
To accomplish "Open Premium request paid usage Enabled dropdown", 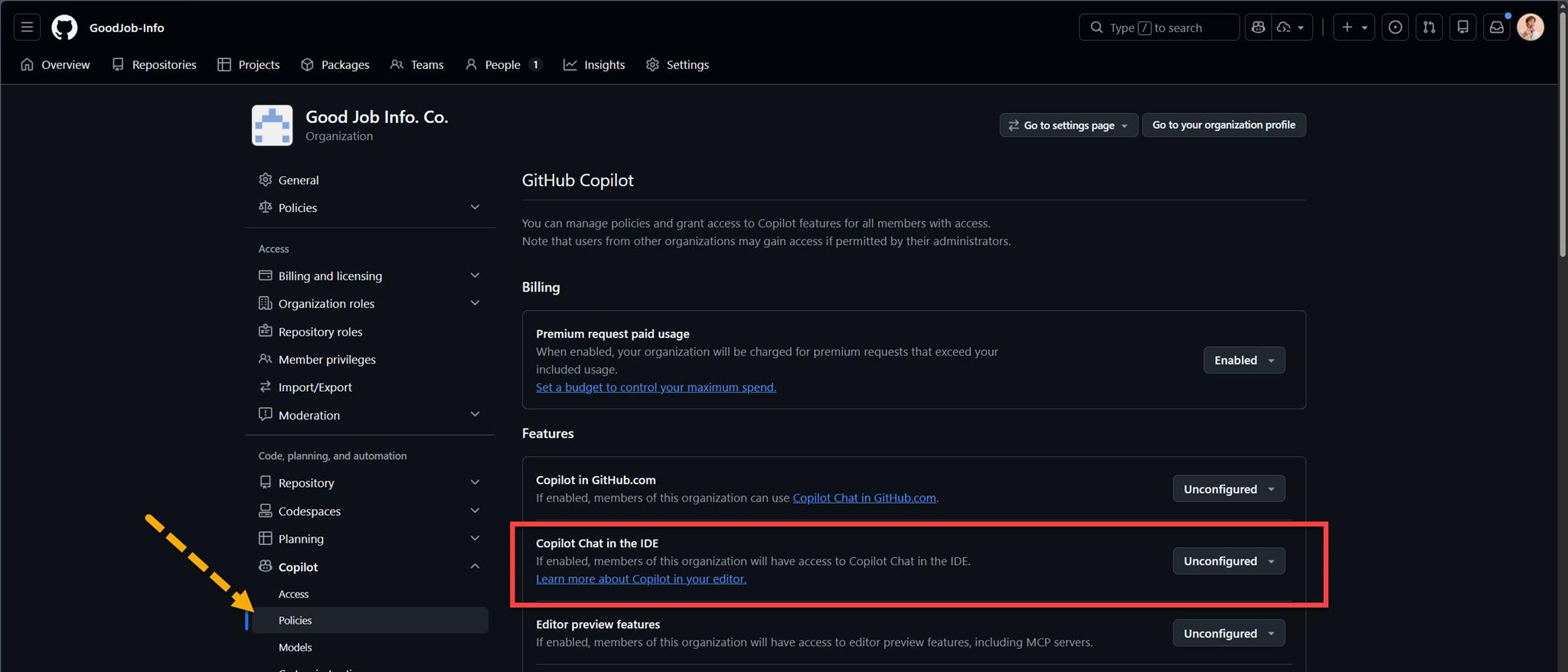I will (x=1243, y=360).
